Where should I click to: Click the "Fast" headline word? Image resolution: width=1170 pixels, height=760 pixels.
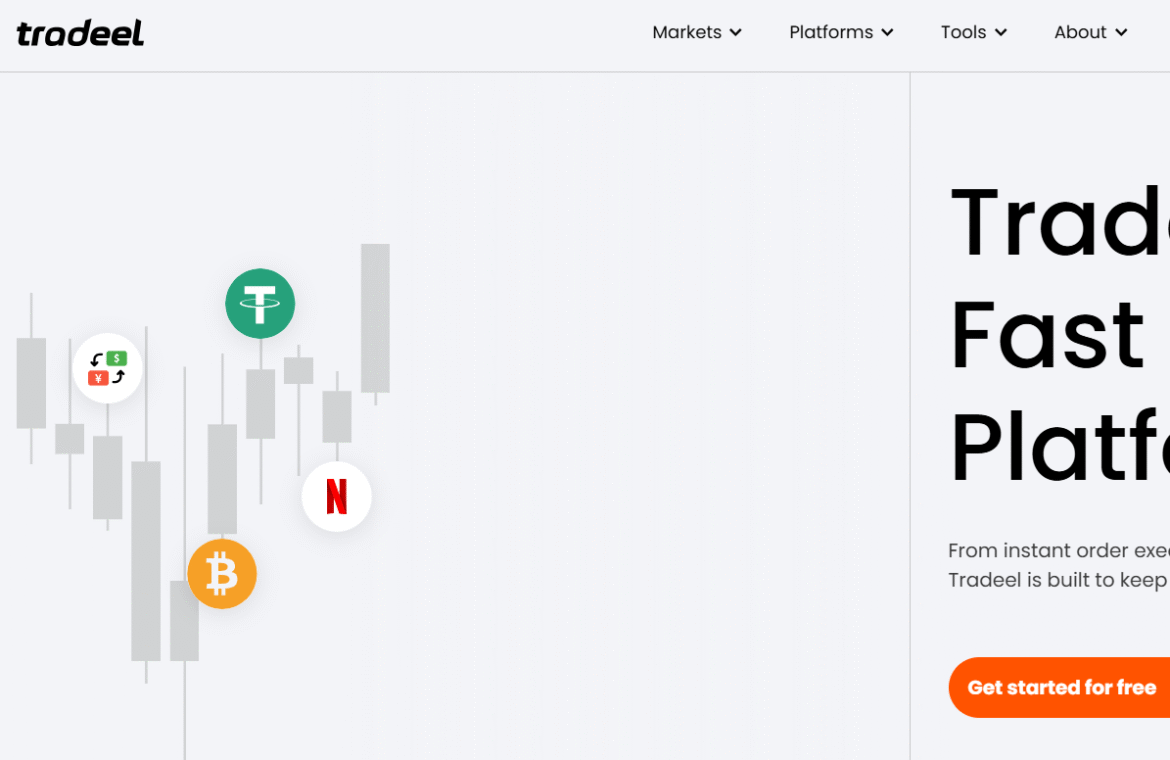(1046, 334)
